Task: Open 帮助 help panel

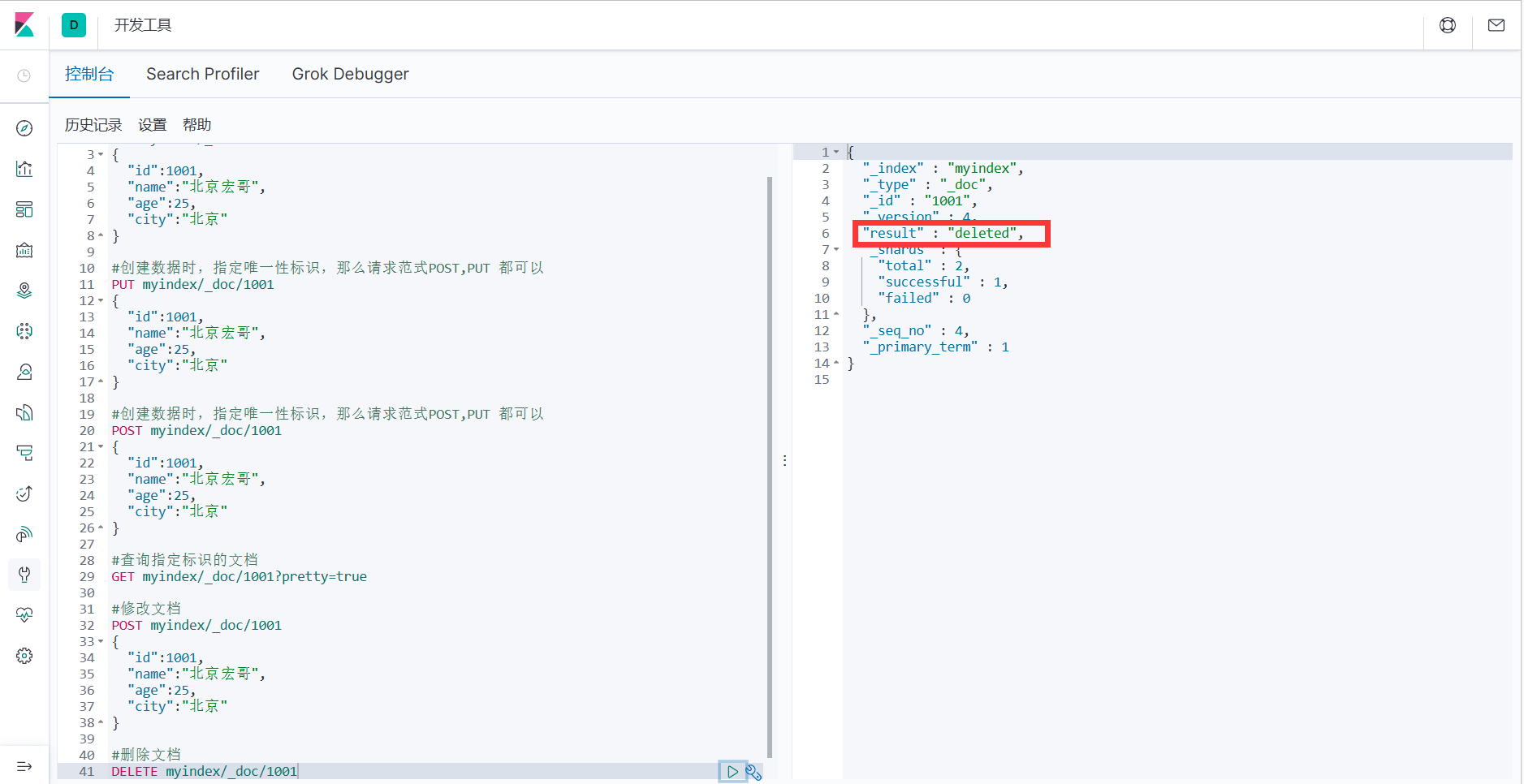Action: [x=196, y=125]
